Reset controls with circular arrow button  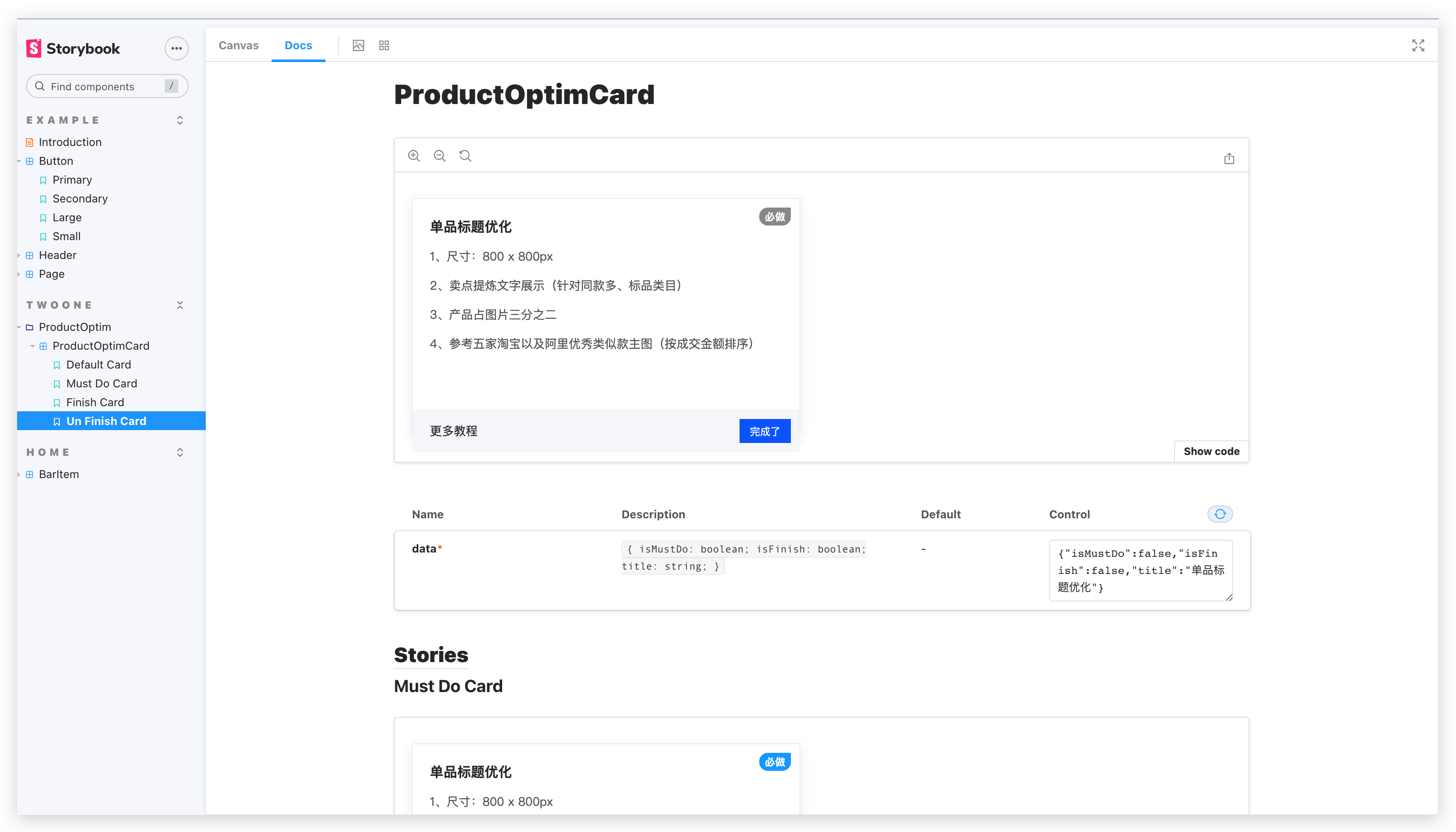click(x=1219, y=514)
